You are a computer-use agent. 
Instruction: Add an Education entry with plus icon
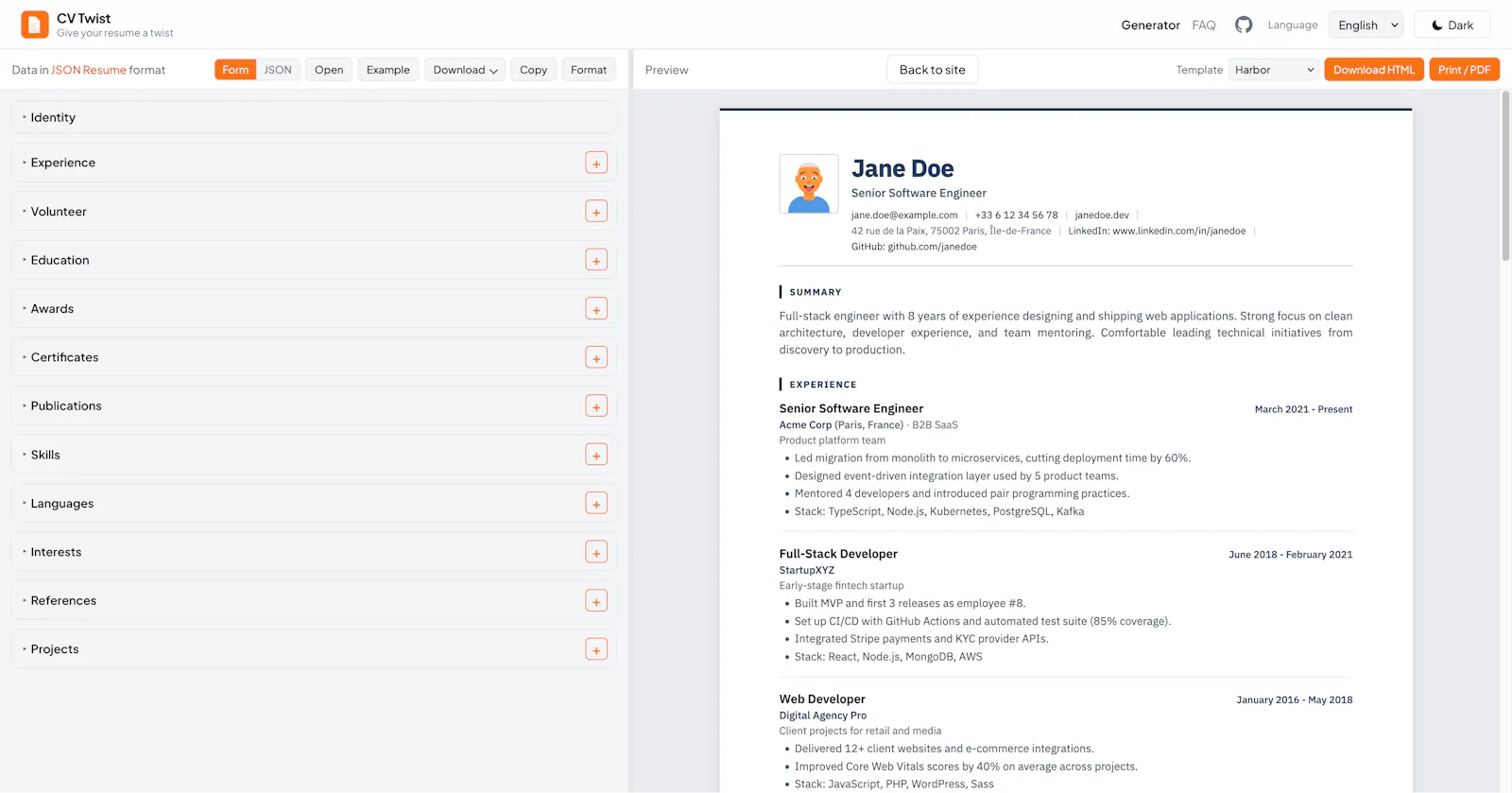click(596, 260)
